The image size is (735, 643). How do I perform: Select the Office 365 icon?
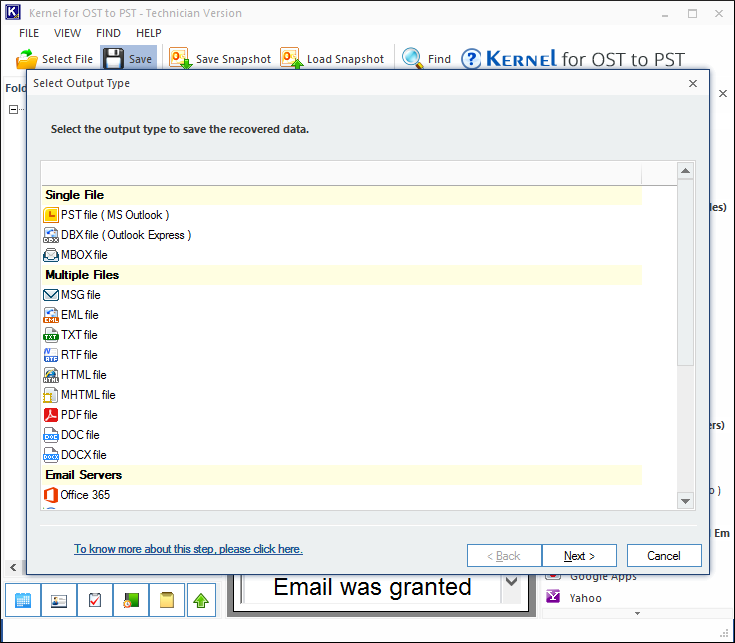point(51,495)
